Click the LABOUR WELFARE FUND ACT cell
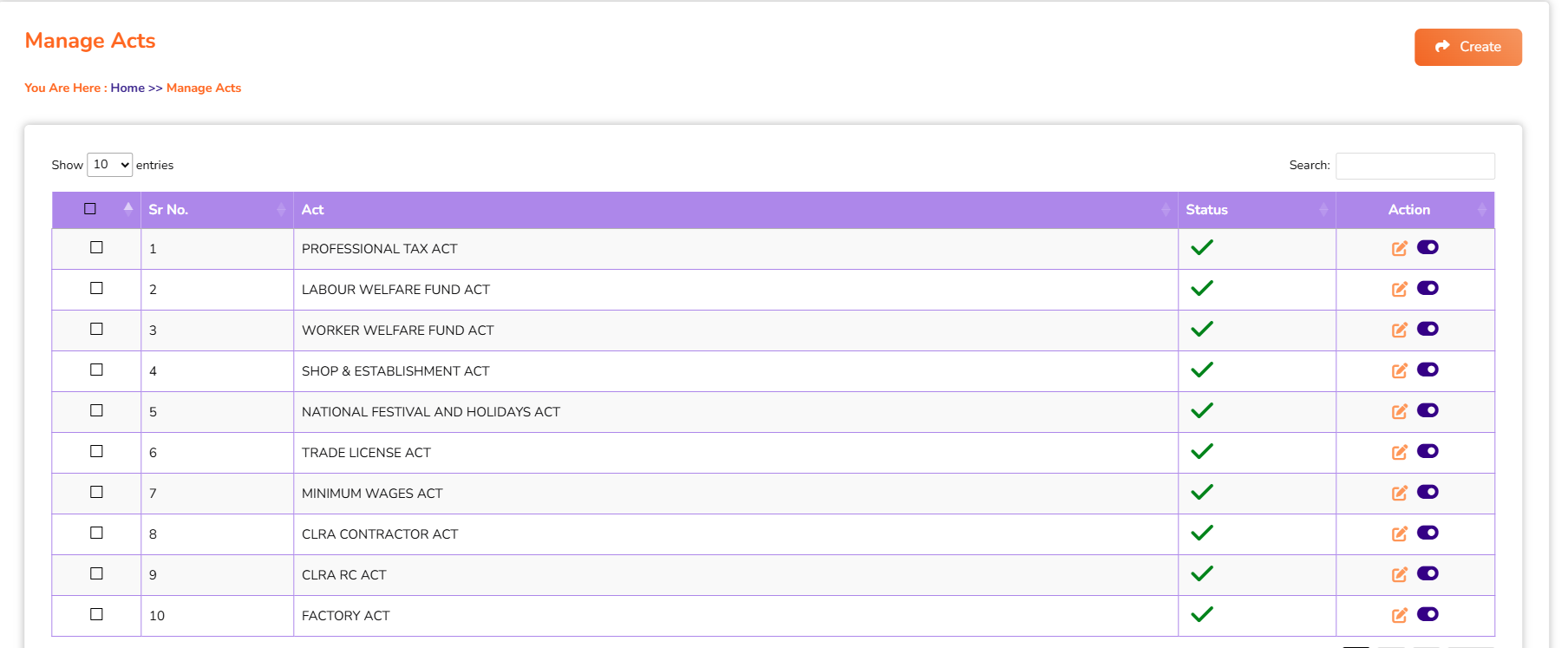 click(735, 290)
